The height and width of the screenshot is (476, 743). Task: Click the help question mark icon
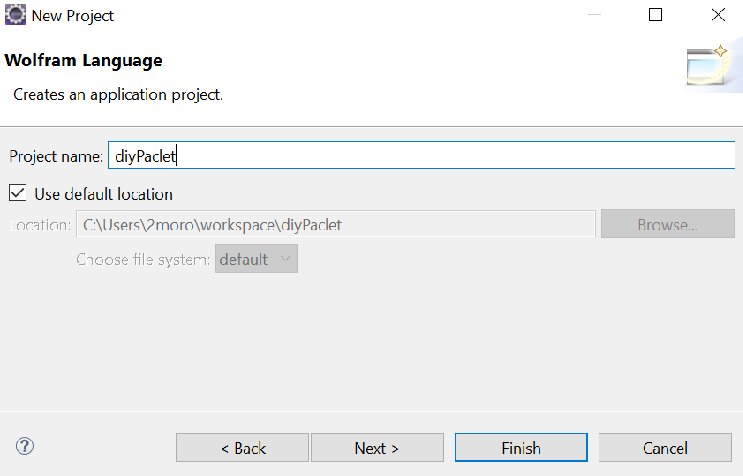25,446
